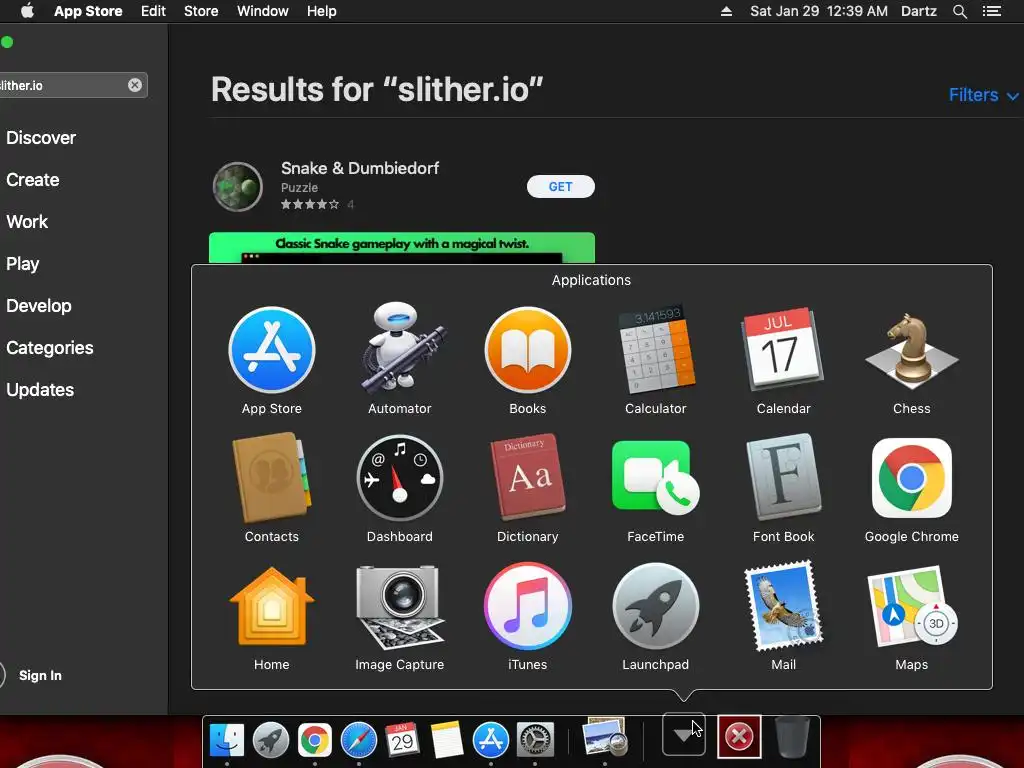The height and width of the screenshot is (768, 1024).
Task: Open Spotlight search in menu bar
Action: coord(959,11)
